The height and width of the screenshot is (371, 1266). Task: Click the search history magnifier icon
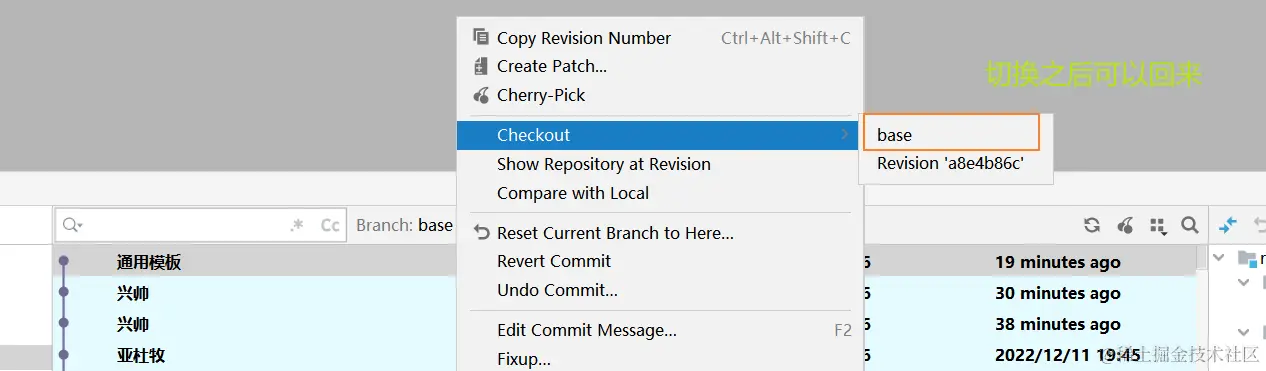point(73,225)
